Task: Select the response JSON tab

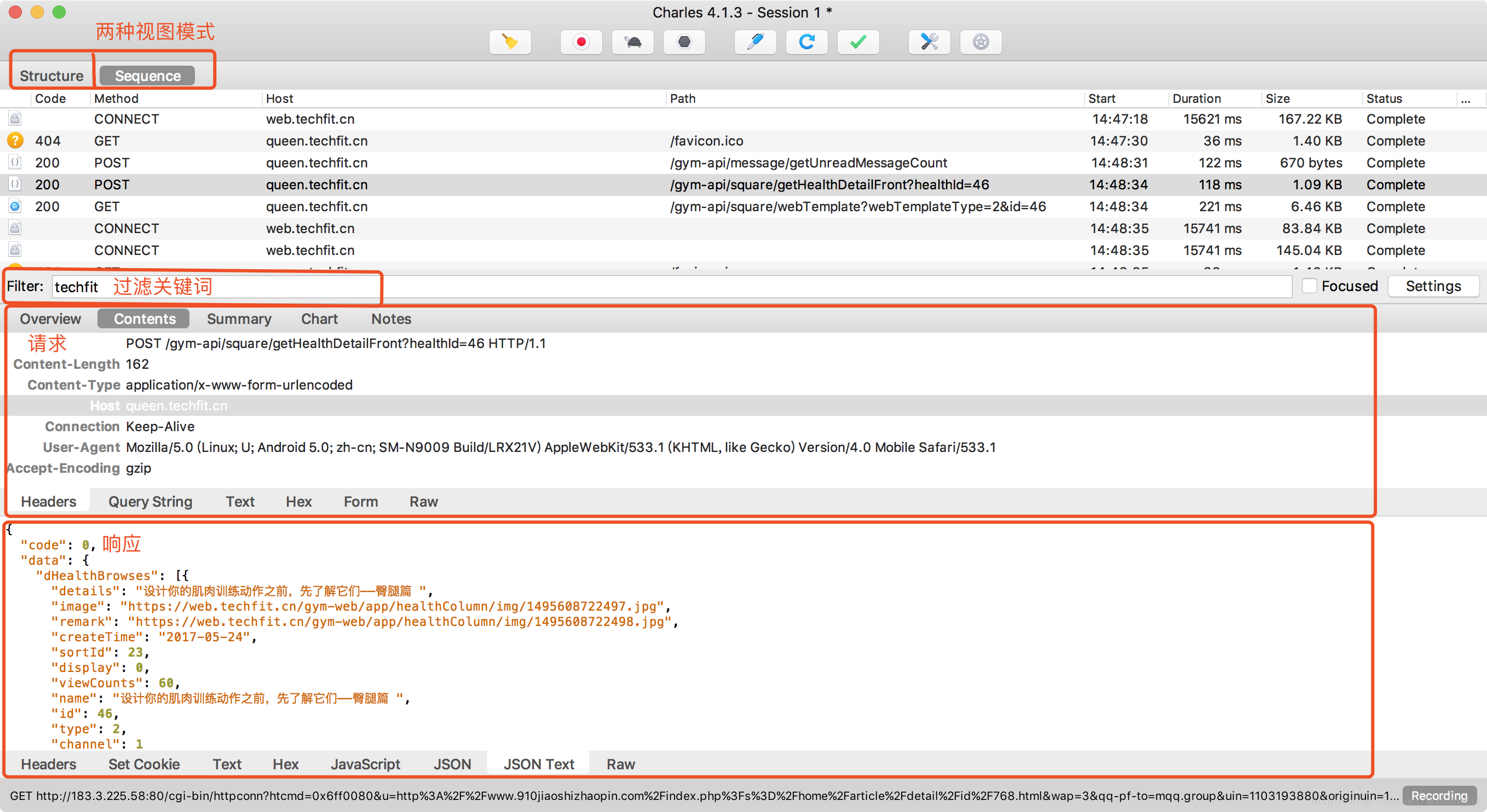Action: pyautogui.click(x=452, y=764)
